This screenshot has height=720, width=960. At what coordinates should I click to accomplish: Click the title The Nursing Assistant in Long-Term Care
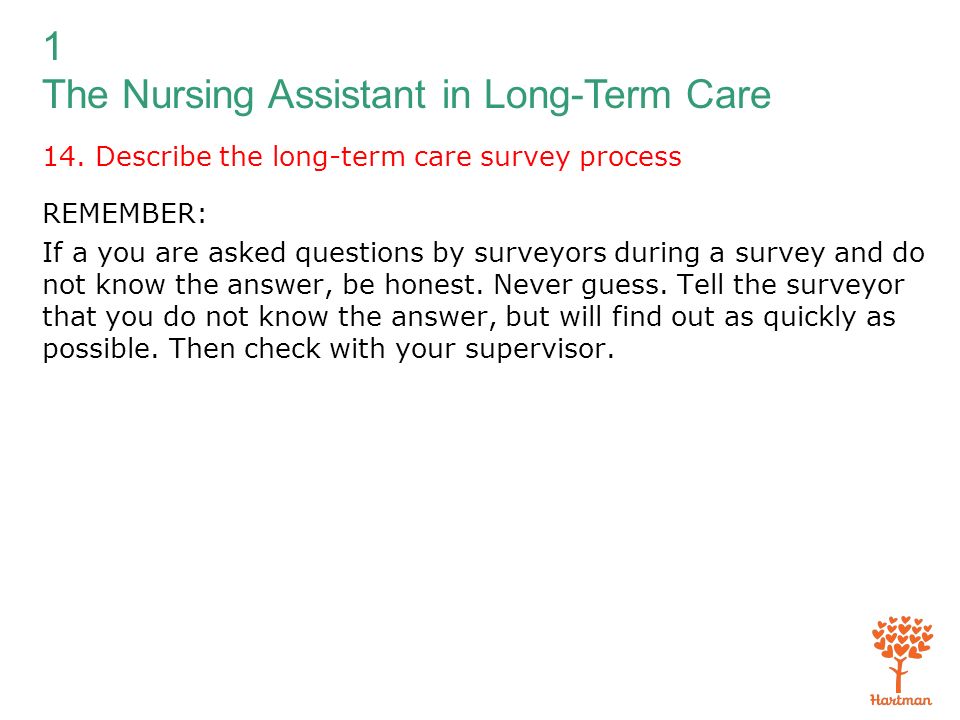(x=407, y=96)
